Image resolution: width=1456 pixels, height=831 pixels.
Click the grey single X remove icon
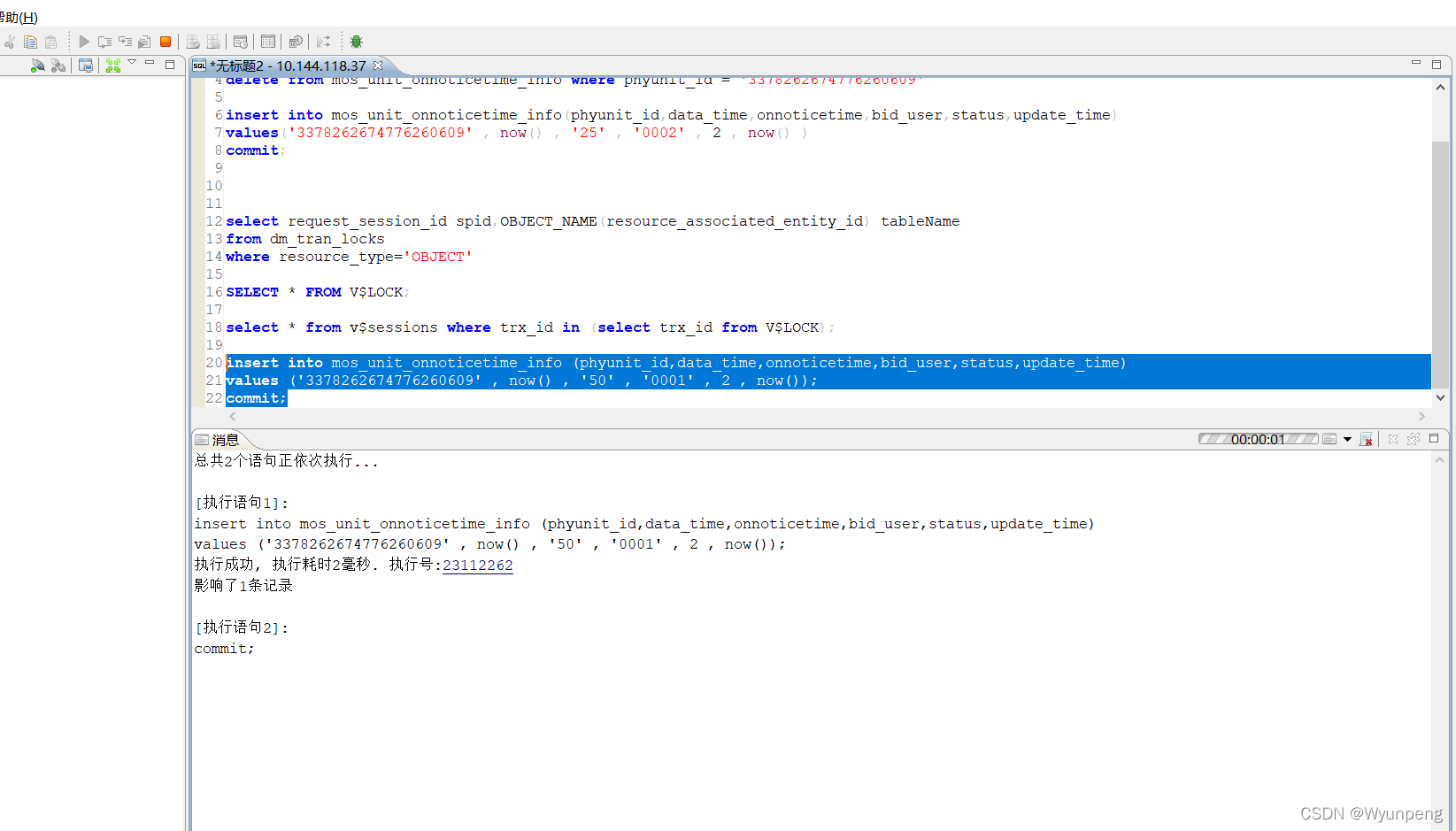coord(1393,439)
